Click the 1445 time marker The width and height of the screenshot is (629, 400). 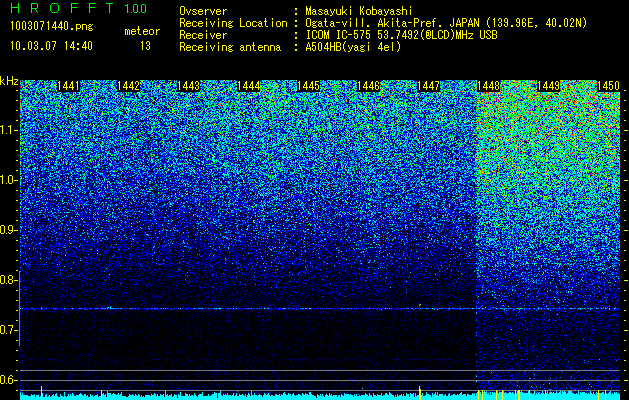coord(308,86)
